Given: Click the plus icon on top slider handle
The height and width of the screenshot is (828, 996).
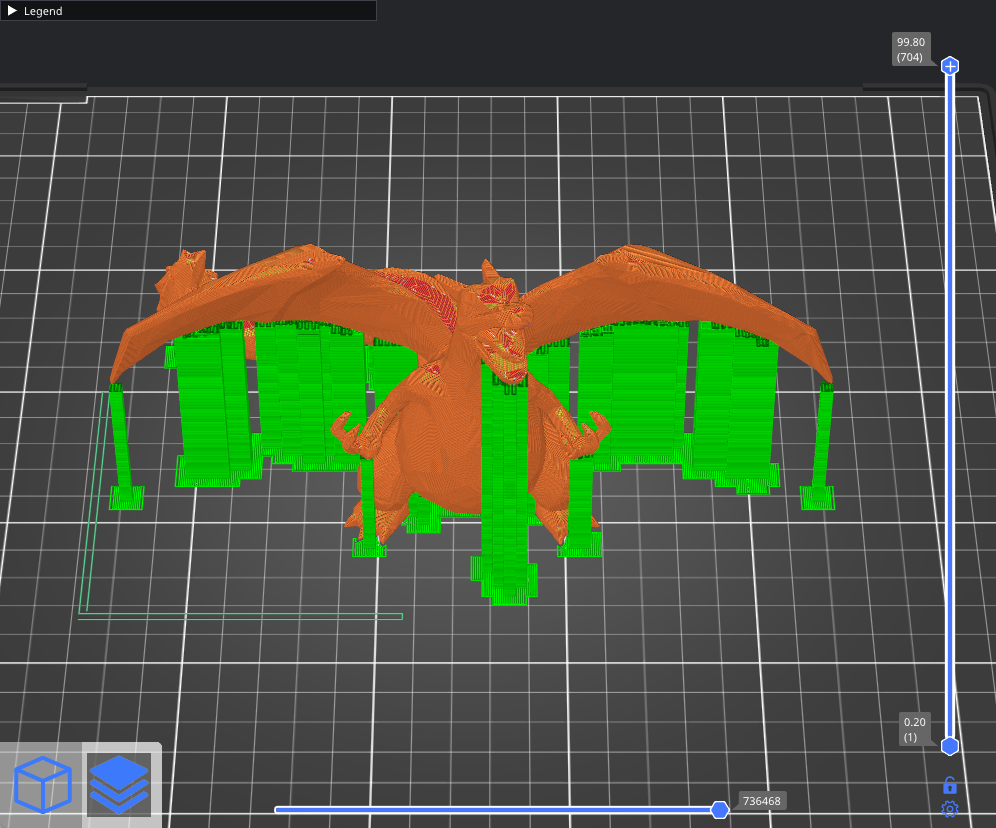Looking at the screenshot, I should point(950,66).
